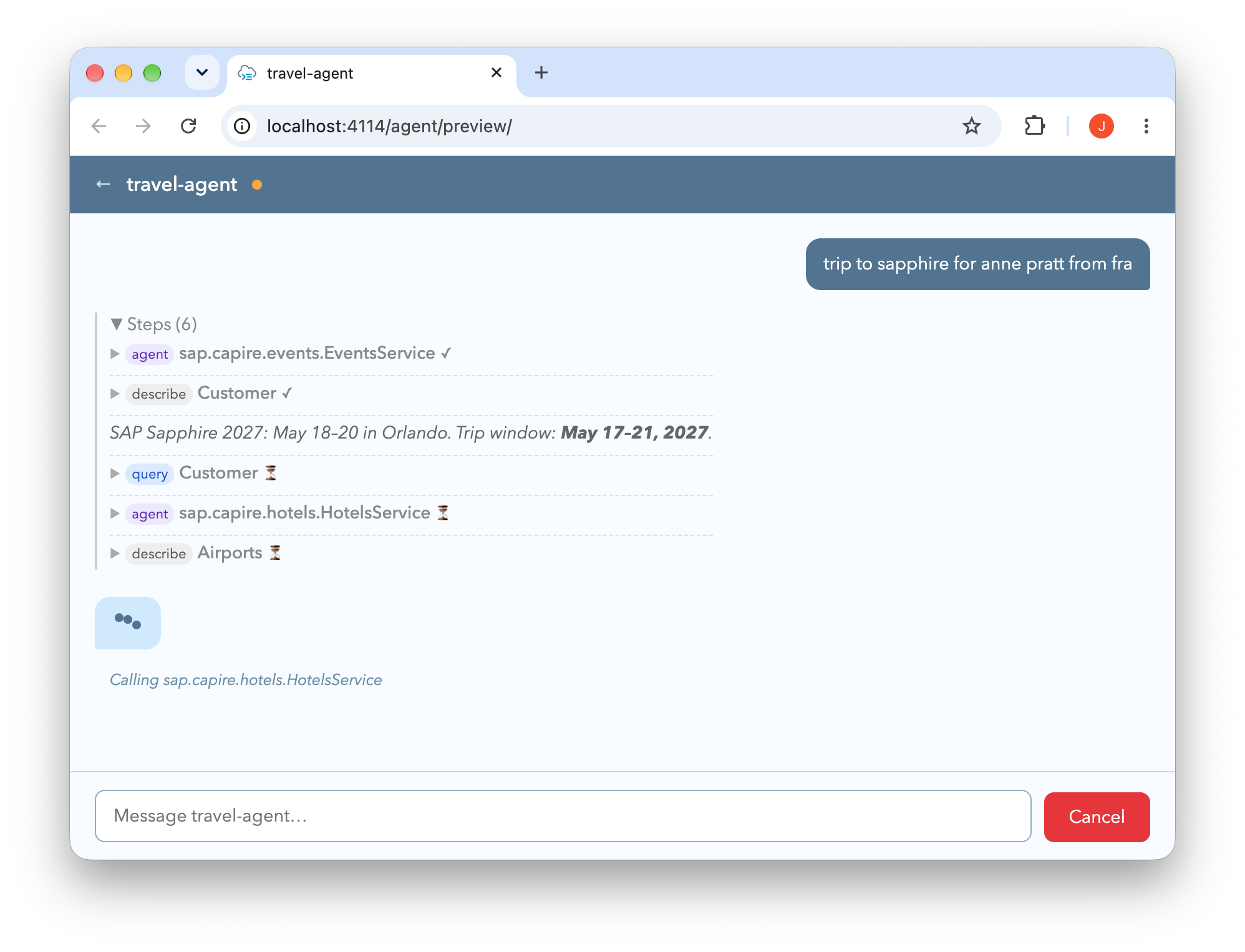
Task: Cancel the running agent request
Action: tap(1097, 817)
